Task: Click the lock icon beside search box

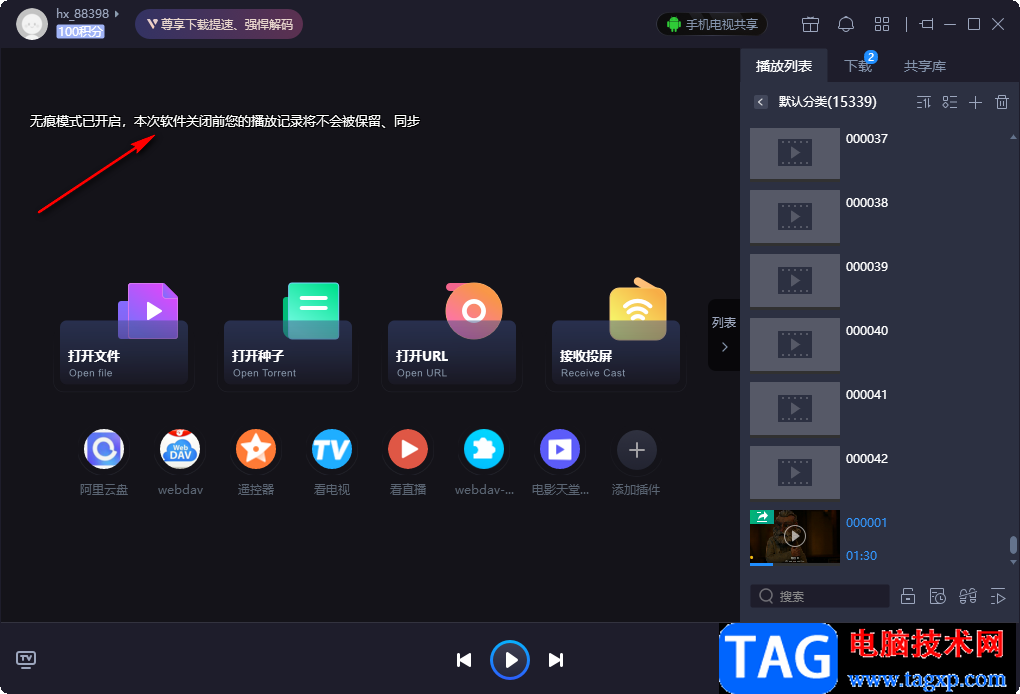Action: point(908,596)
